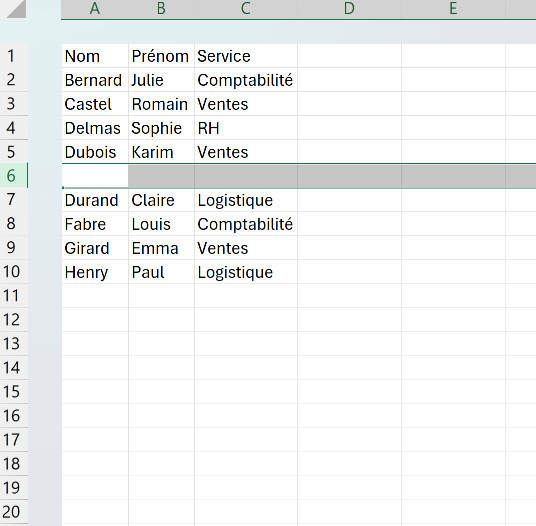Image resolution: width=536 pixels, height=526 pixels.
Task: Select the Comptabilité cell in Bernard's row
Action: [x=246, y=80]
